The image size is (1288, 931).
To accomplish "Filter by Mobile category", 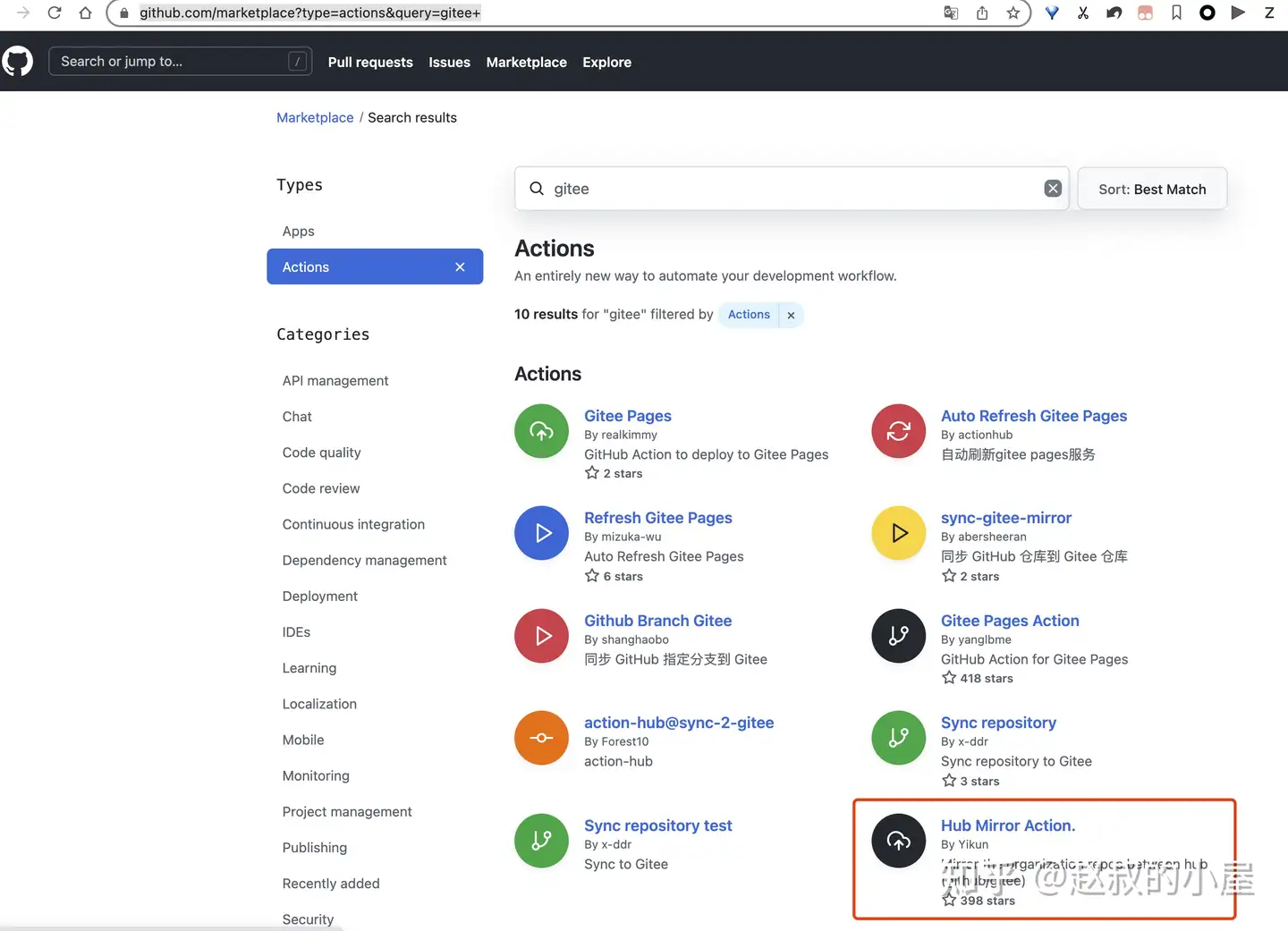I will pyautogui.click(x=303, y=740).
